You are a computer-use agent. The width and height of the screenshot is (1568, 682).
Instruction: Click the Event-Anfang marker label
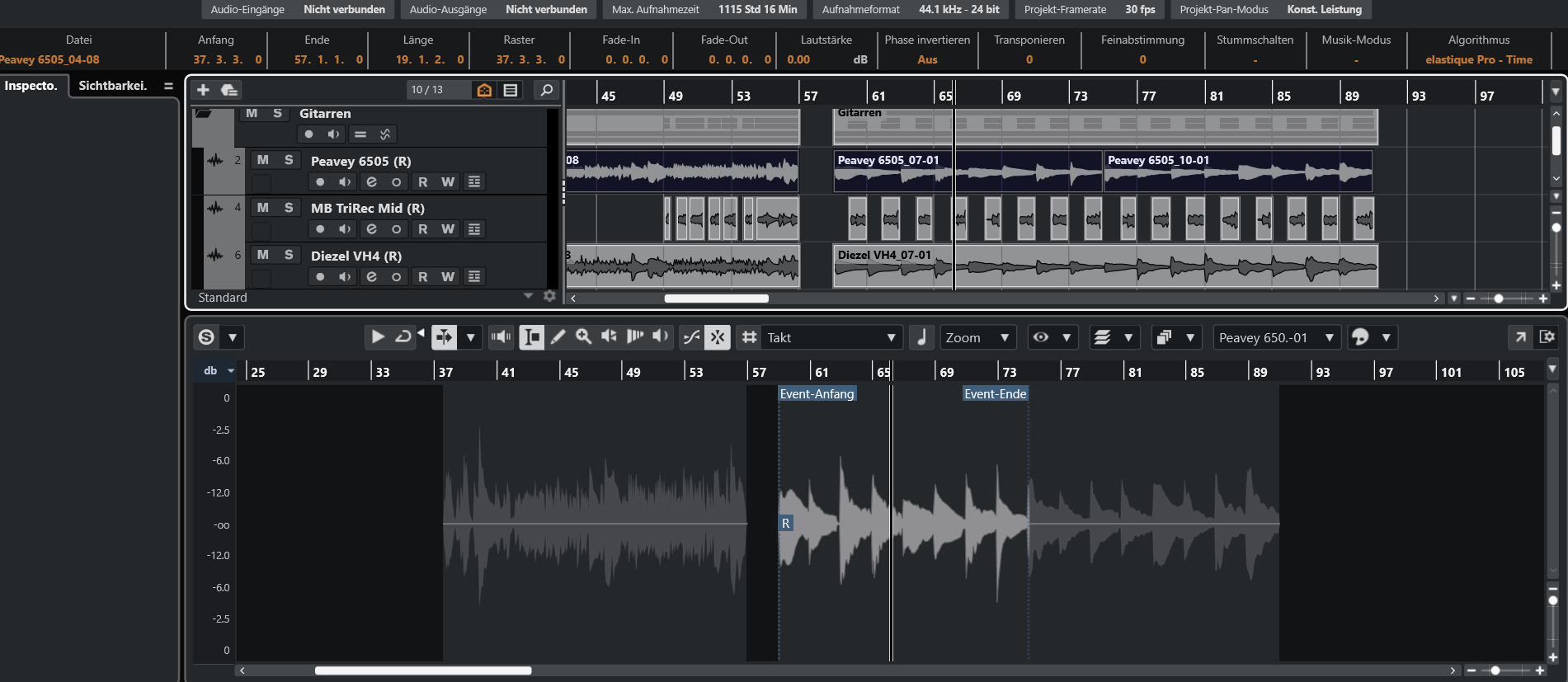[x=817, y=394]
